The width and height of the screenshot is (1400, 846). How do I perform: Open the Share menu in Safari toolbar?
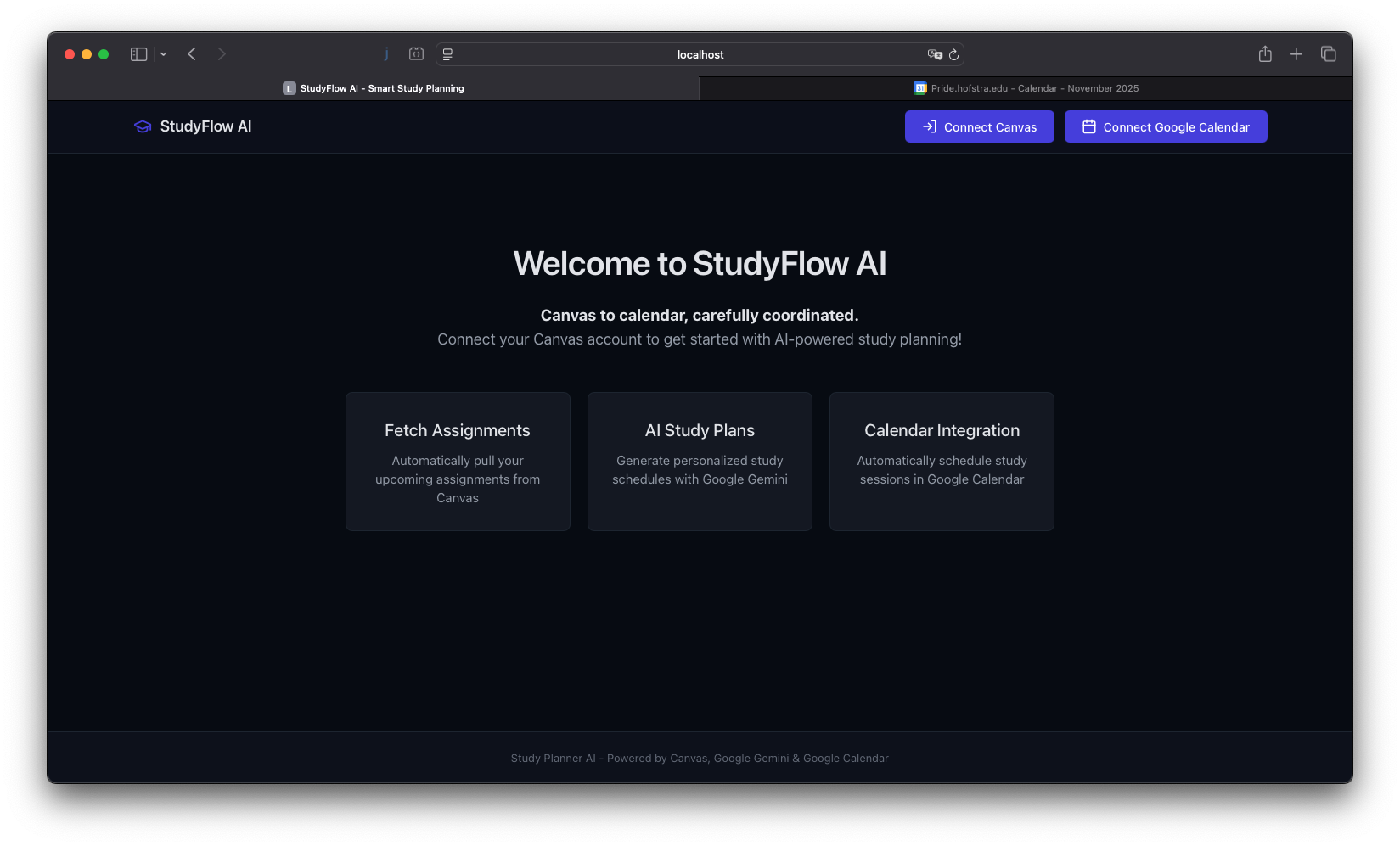pos(1265,54)
